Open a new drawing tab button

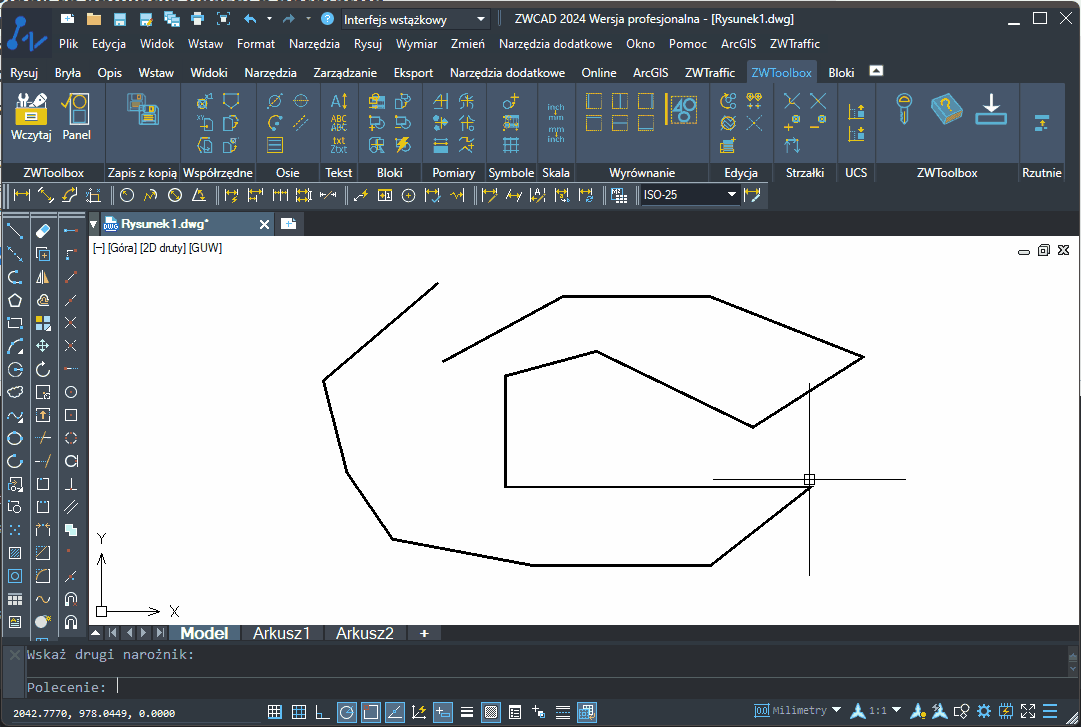pyautogui.click(x=288, y=224)
